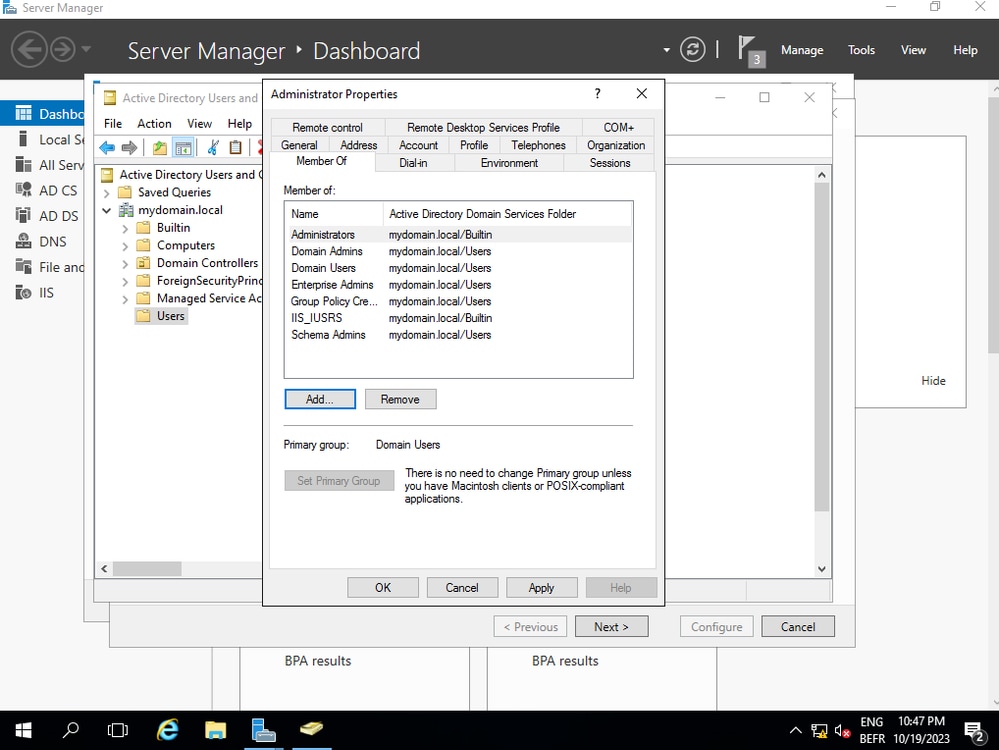Viewport: 999px width, 750px height.
Task: Switch to the Organization tab
Action: click(x=615, y=145)
